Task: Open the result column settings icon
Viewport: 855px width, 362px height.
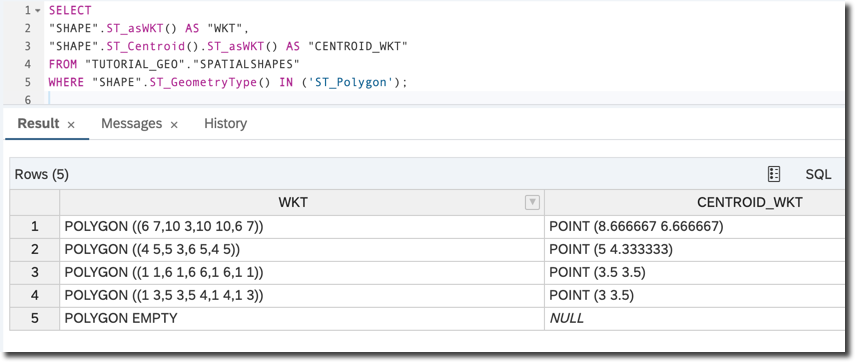Action: coord(773,174)
